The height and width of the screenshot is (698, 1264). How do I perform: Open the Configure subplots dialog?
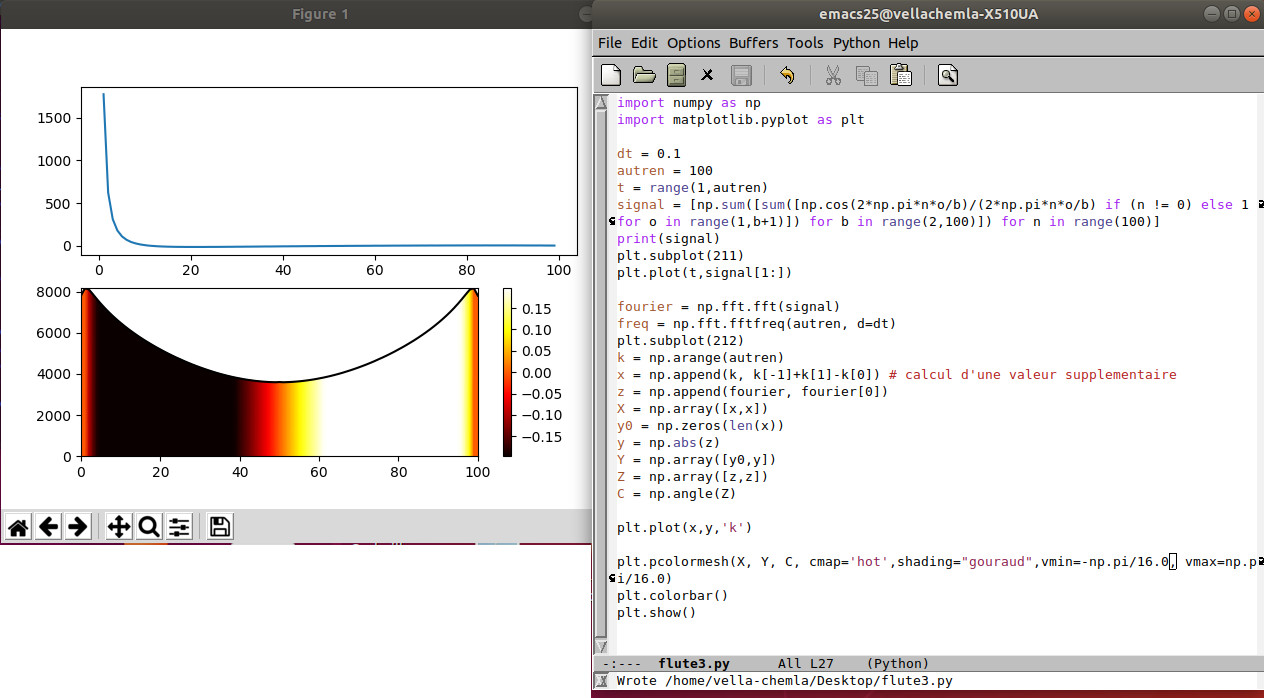point(179,527)
